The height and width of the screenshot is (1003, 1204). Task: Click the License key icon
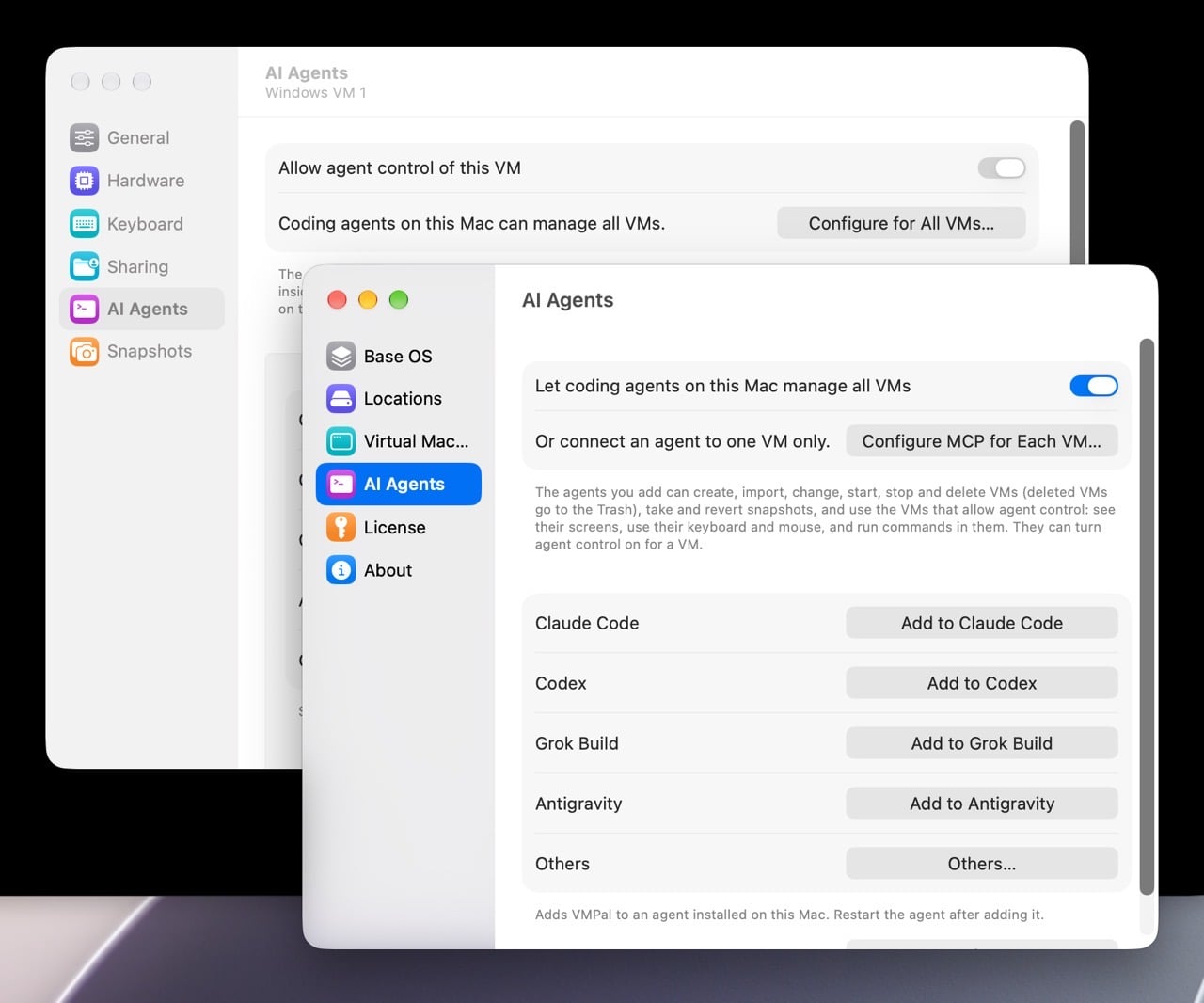341,527
